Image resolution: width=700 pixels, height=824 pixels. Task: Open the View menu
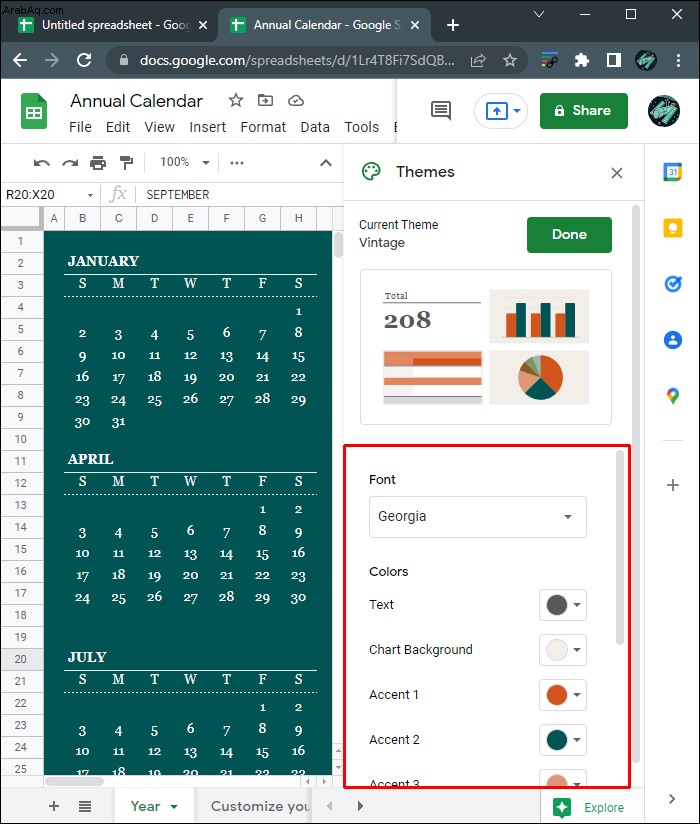click(159, 127)
